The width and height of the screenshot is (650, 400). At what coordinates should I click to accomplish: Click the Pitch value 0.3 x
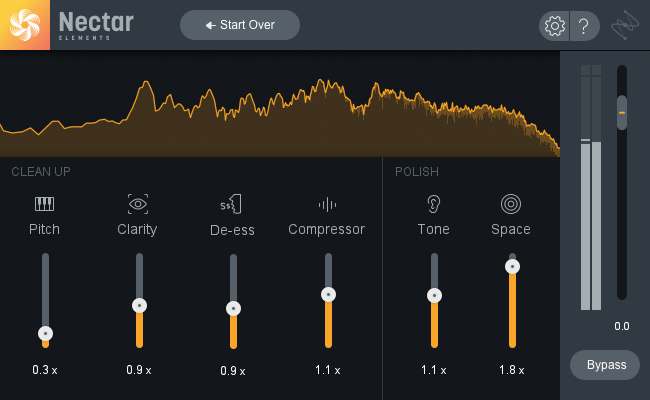pos(45,370)
